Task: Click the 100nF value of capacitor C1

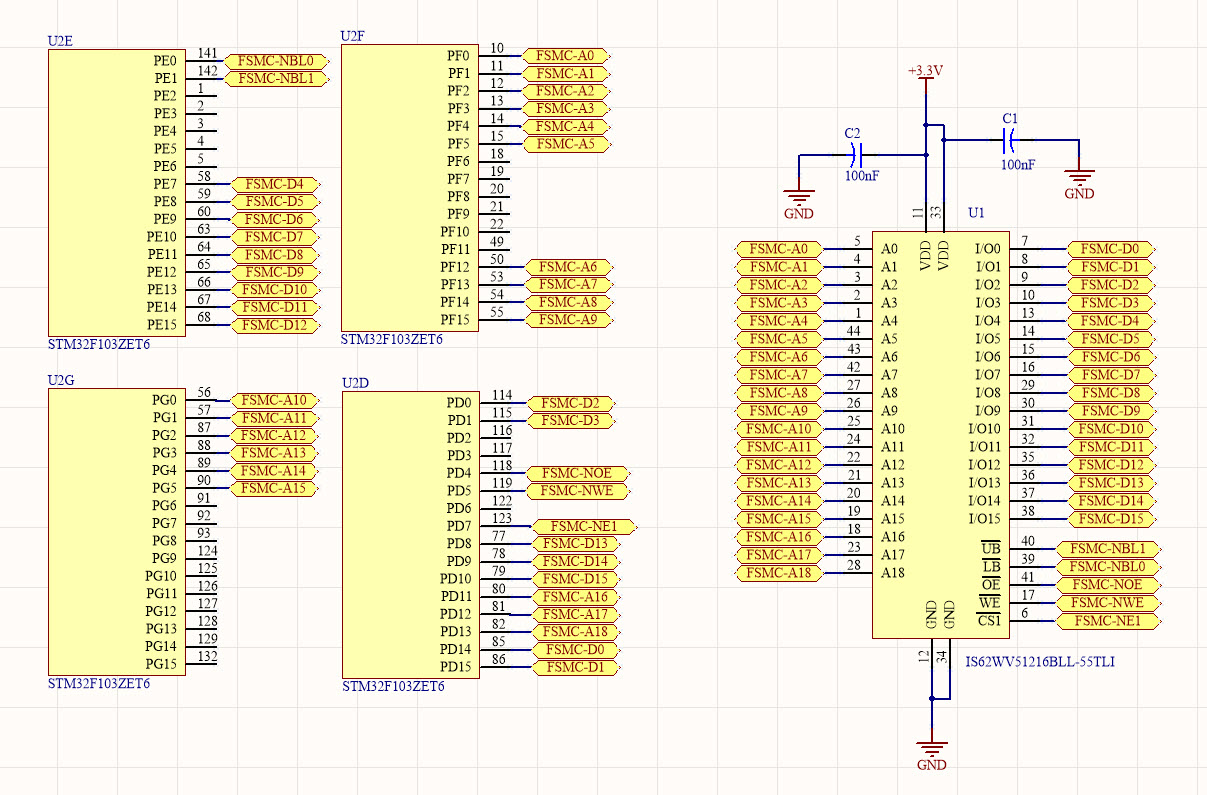Action: pos(1017,165)
